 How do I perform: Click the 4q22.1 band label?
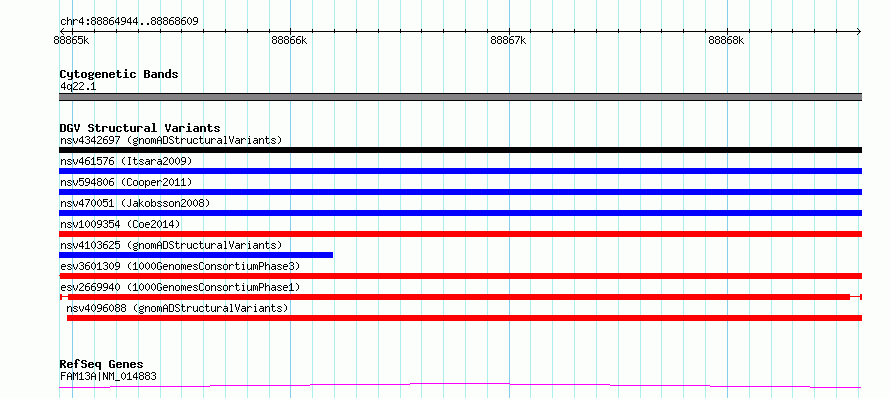(x=78, y=87)
